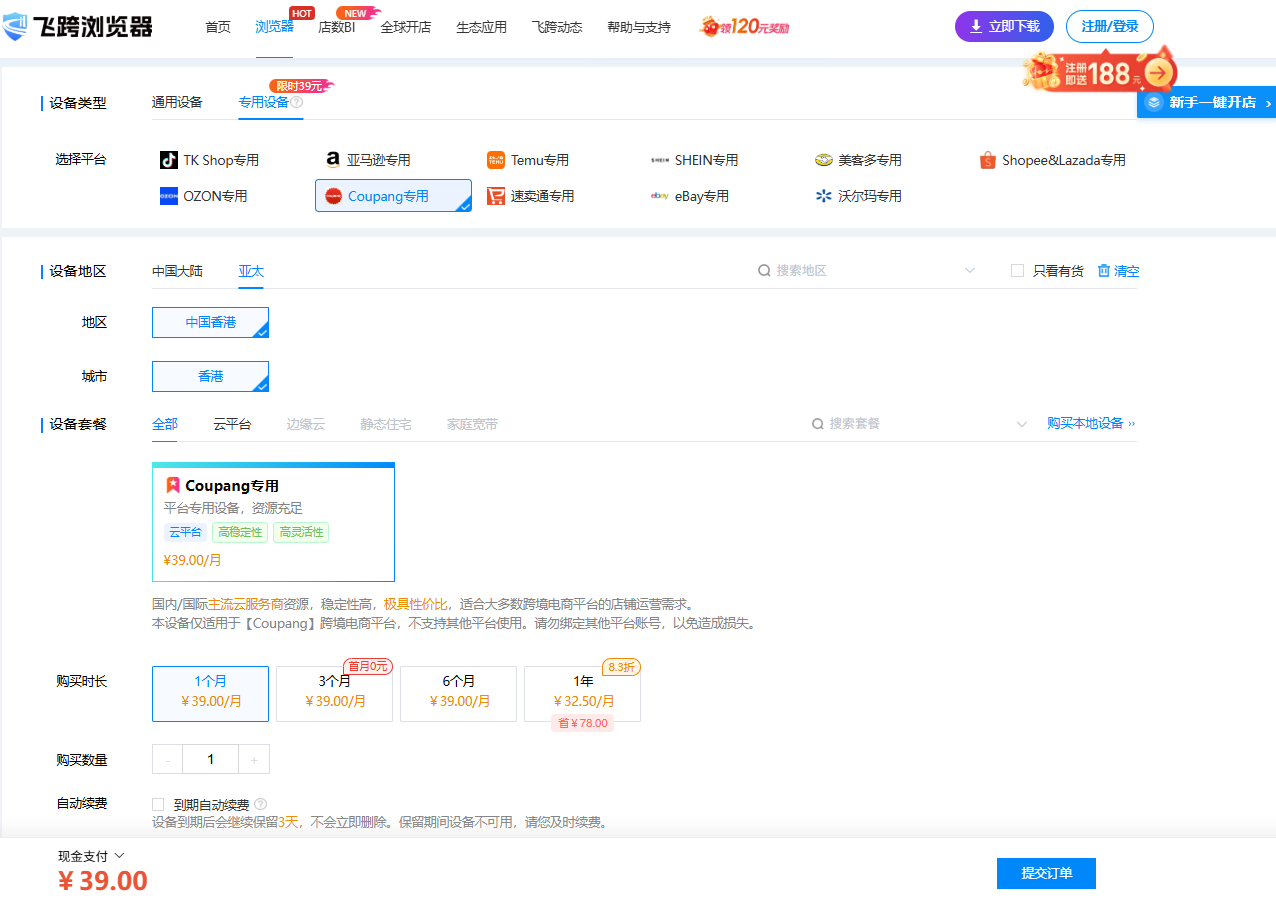
Task: Click the 注册/登录 button
Action: (1110, 27)
